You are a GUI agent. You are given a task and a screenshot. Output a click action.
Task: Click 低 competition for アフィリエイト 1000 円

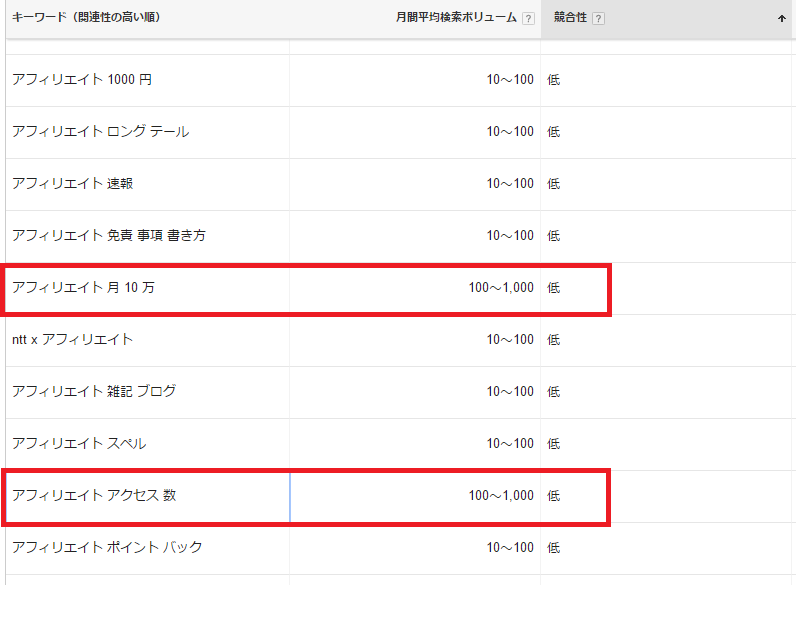pyautogui.click(x=553, y=80)
